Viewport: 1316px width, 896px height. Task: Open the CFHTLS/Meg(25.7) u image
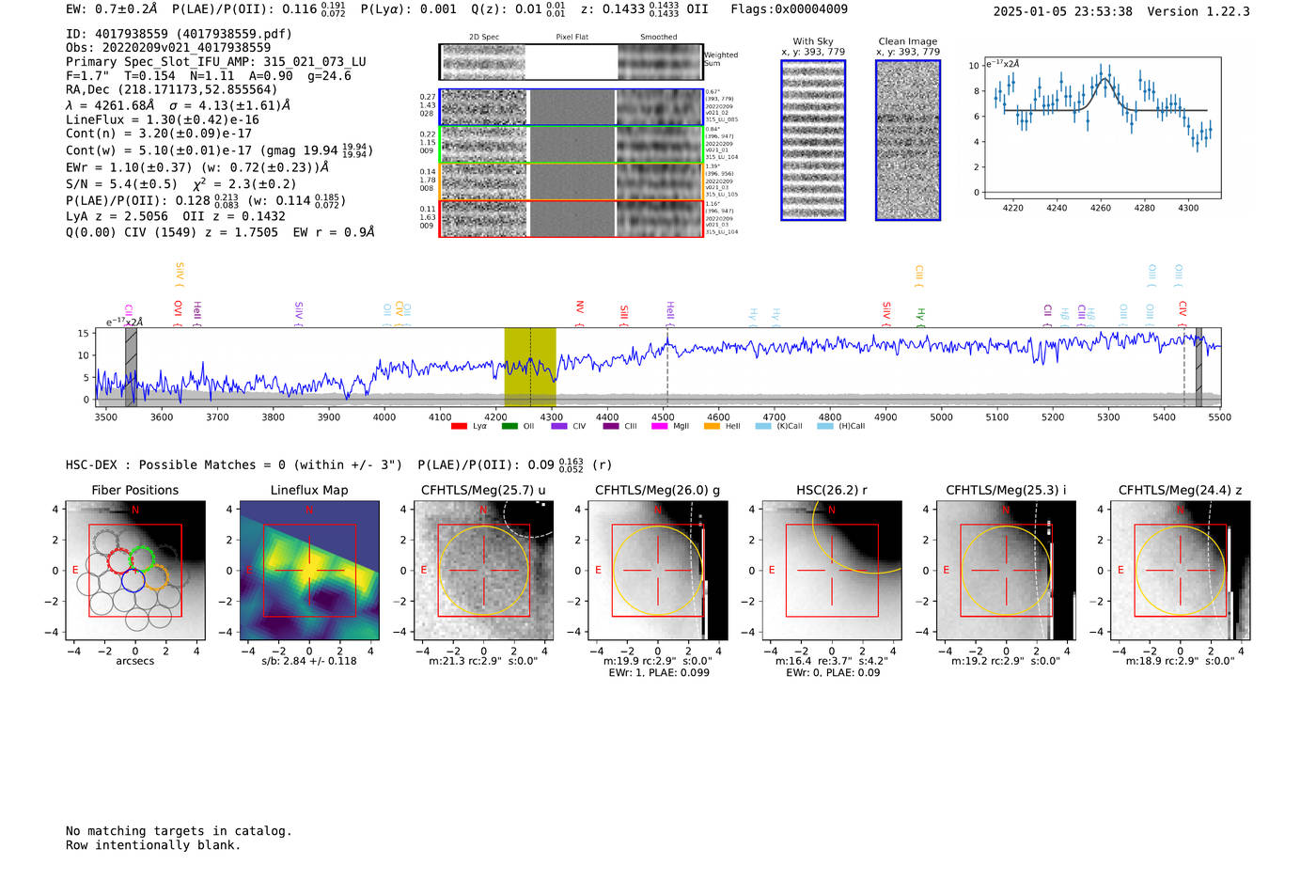(x=483, y=571)
